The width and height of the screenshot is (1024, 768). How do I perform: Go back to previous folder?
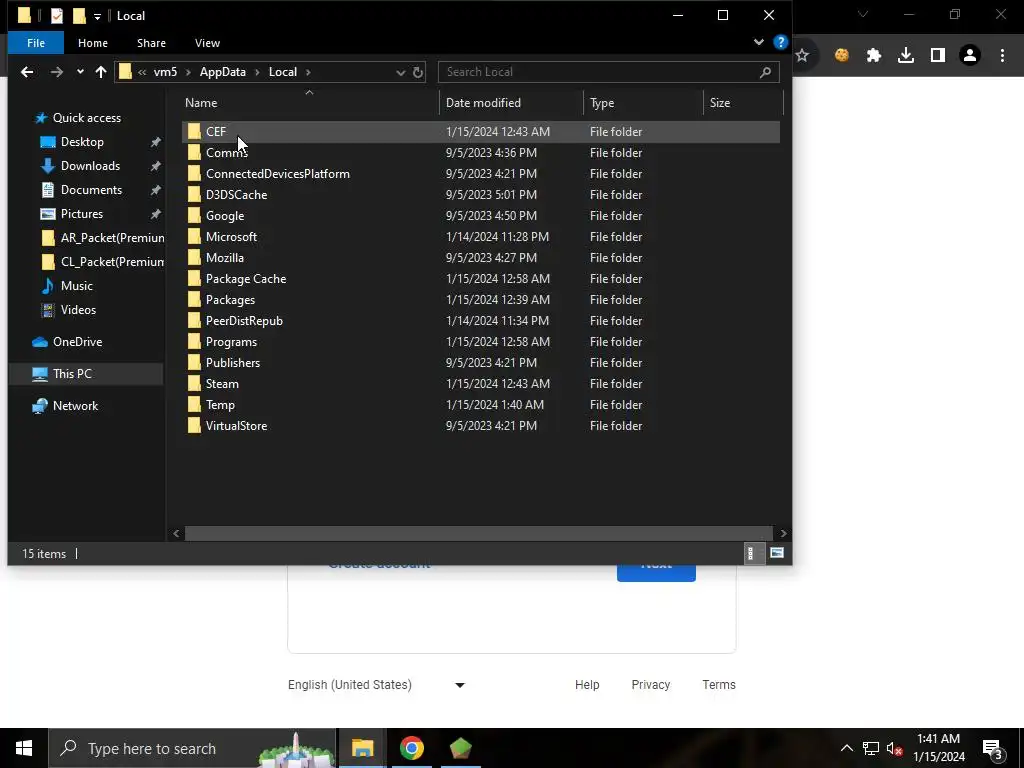coord(27,72)
